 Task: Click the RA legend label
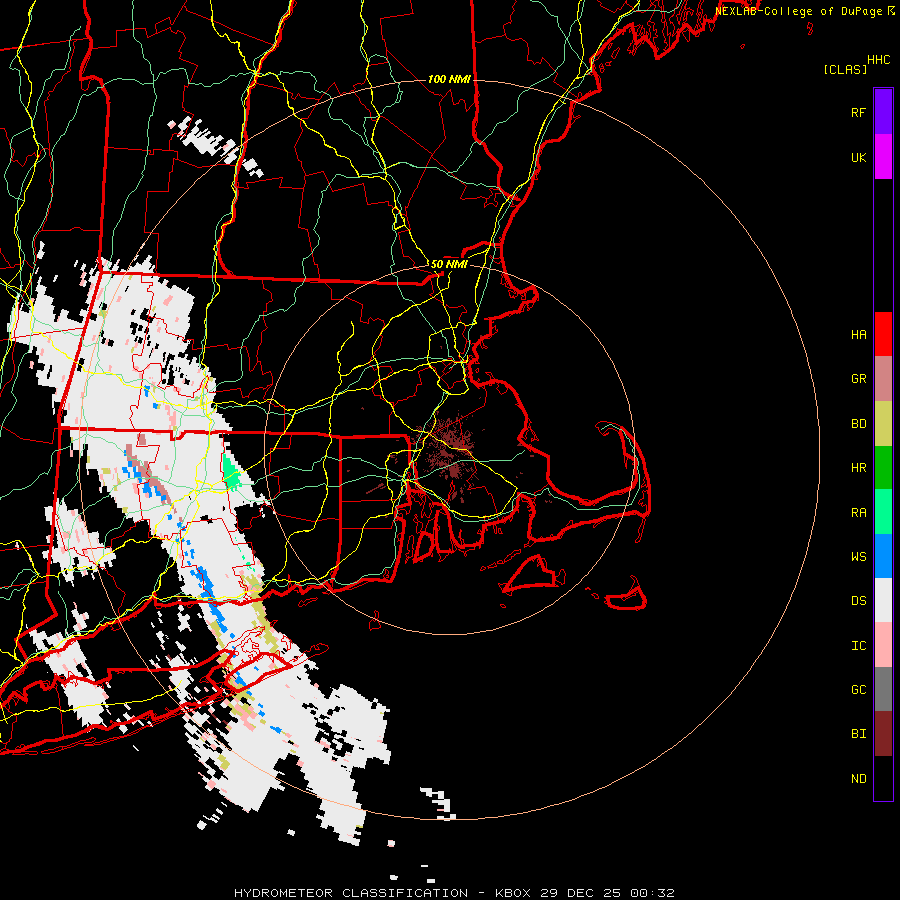point(858,513)
